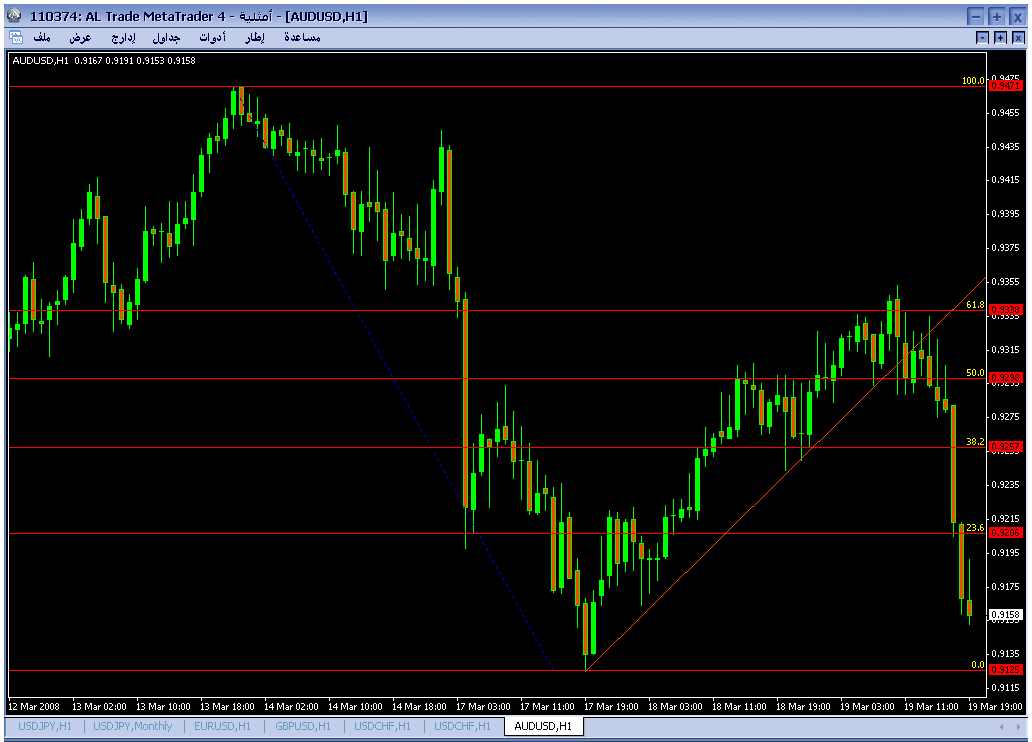Click the 0.9375 price scale label
The height and width of the screenshot is (742, 1032).
click(1006, 248)
